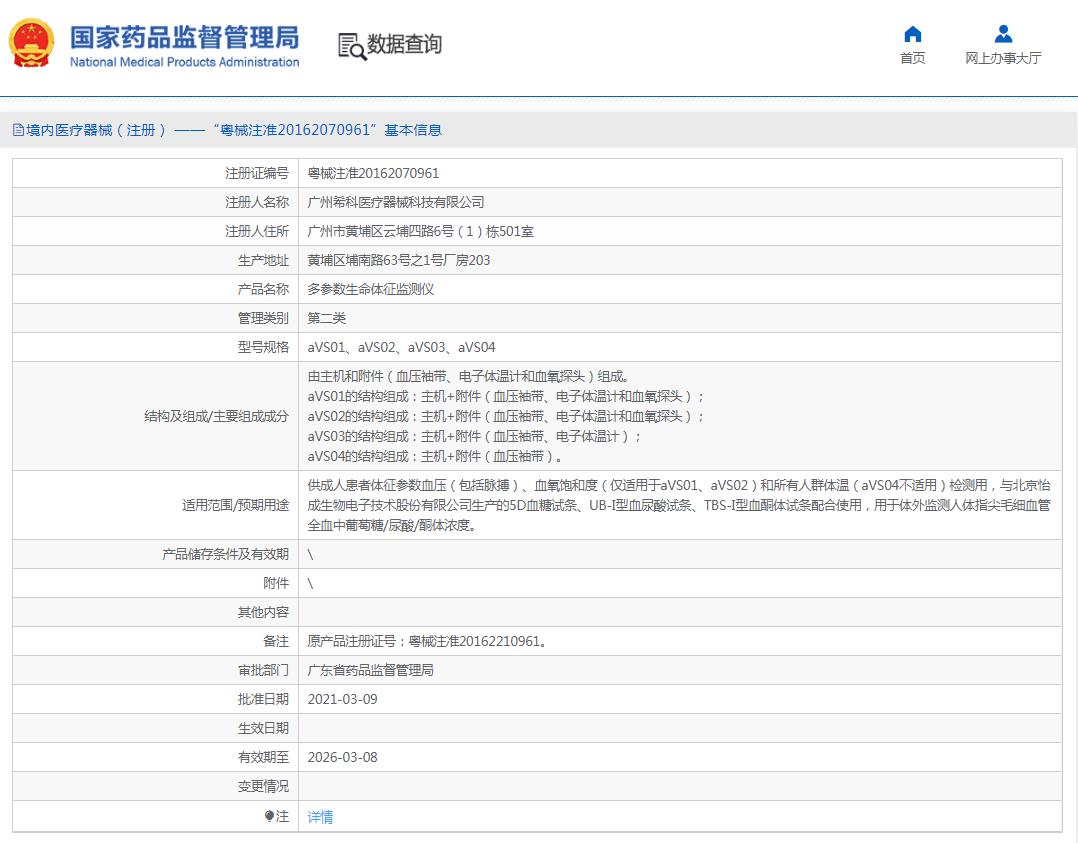1078x843 pixels.
Task: Click the 附件 label
Action: point(276,583)
